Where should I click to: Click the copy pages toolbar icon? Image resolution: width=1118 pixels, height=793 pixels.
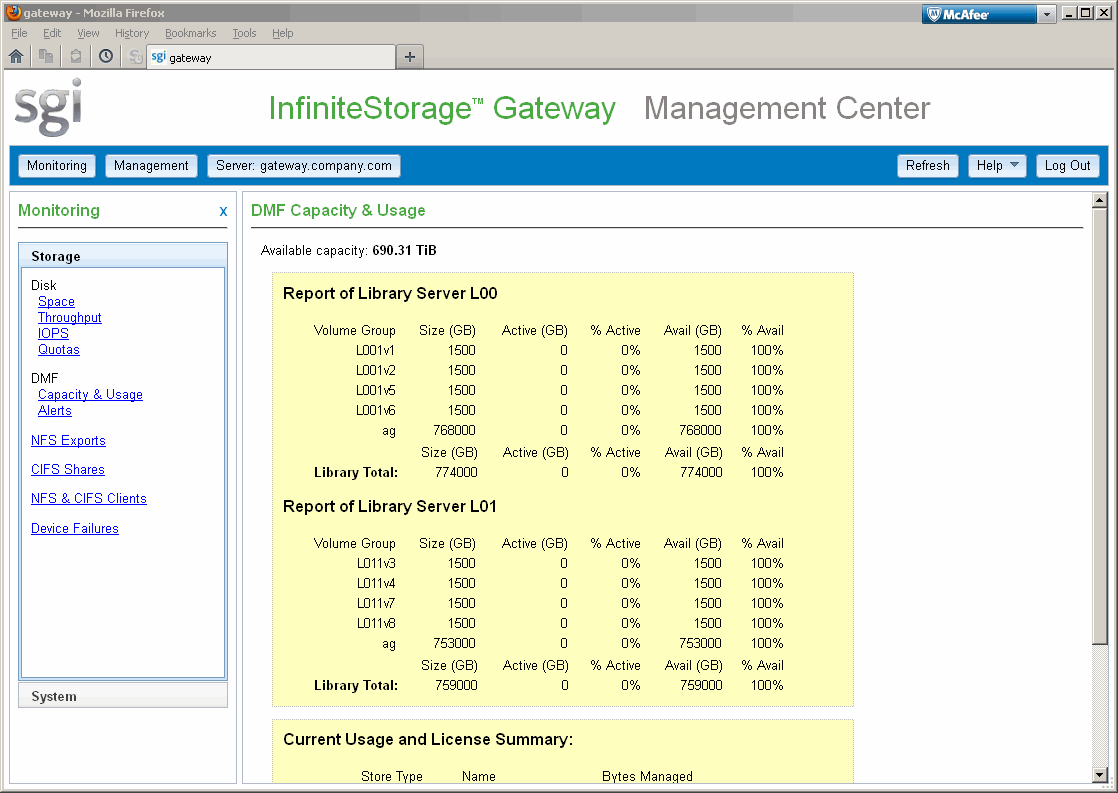click(x=46, y=56)
